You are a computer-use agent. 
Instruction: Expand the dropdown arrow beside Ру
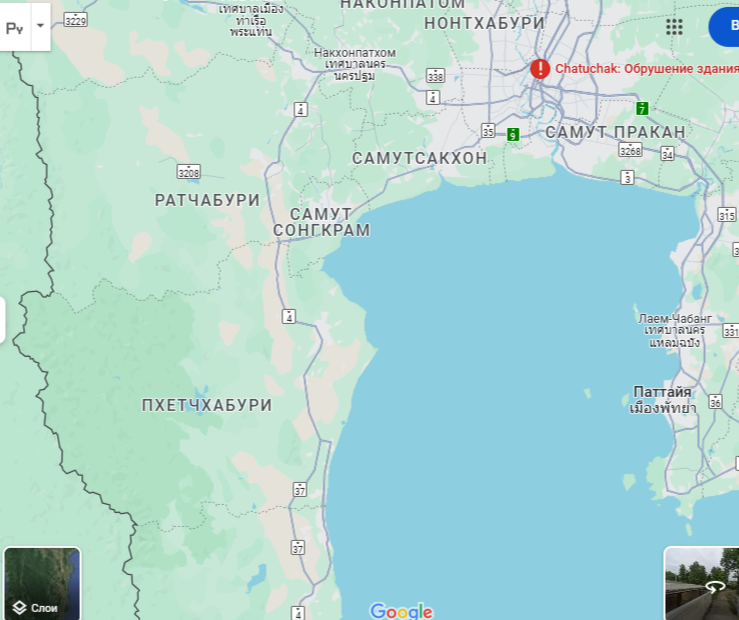(41, 26)
